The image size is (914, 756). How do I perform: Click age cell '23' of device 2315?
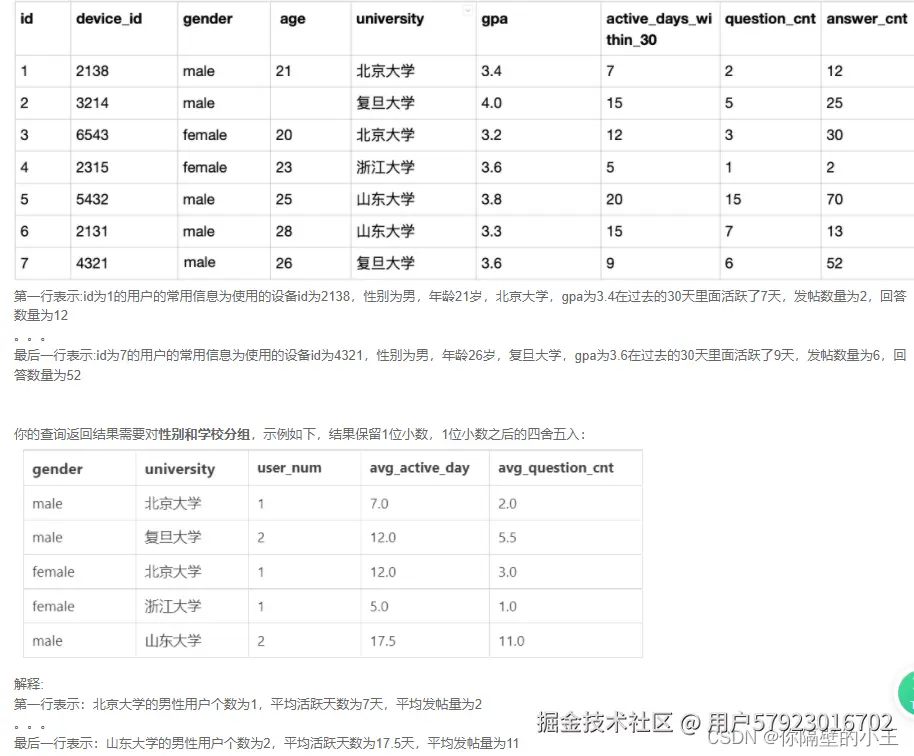(x=284, y=167)
